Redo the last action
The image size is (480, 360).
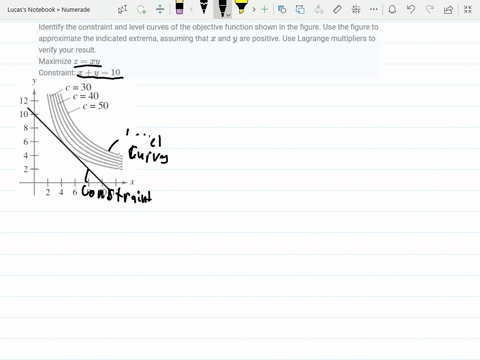click(430, 9)
